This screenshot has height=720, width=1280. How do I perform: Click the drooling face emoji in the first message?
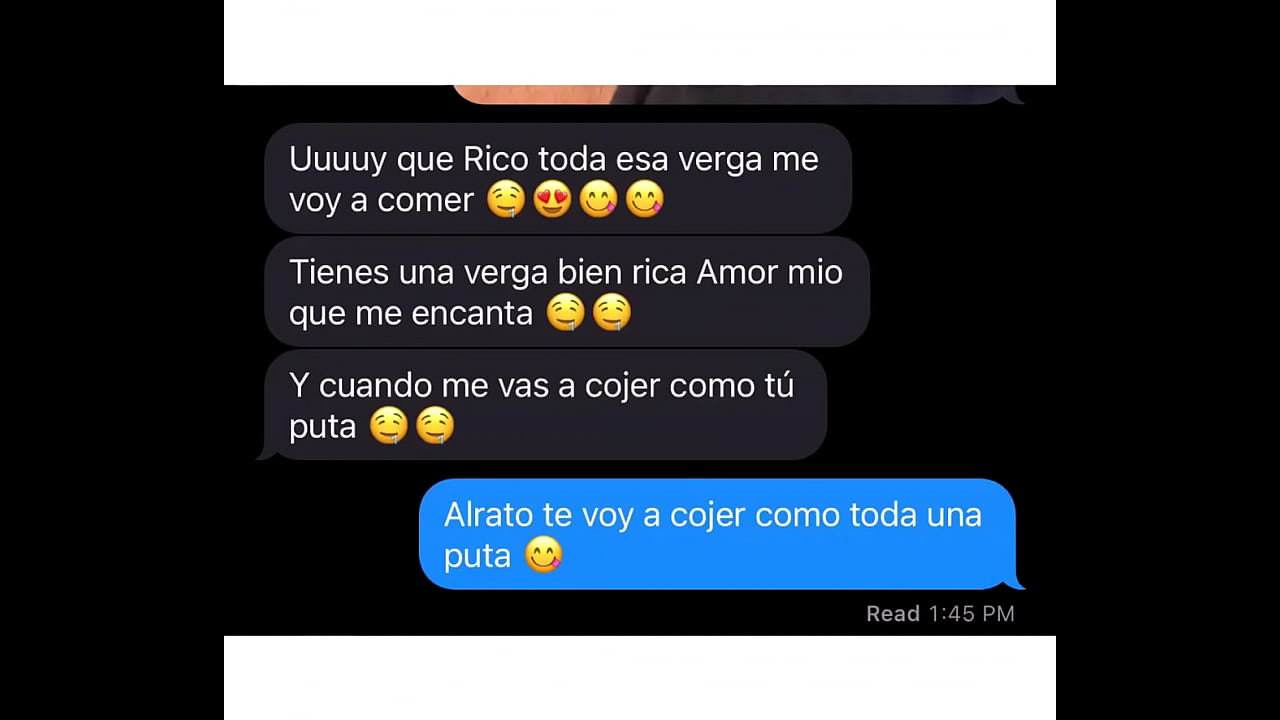tap(506, 200)
